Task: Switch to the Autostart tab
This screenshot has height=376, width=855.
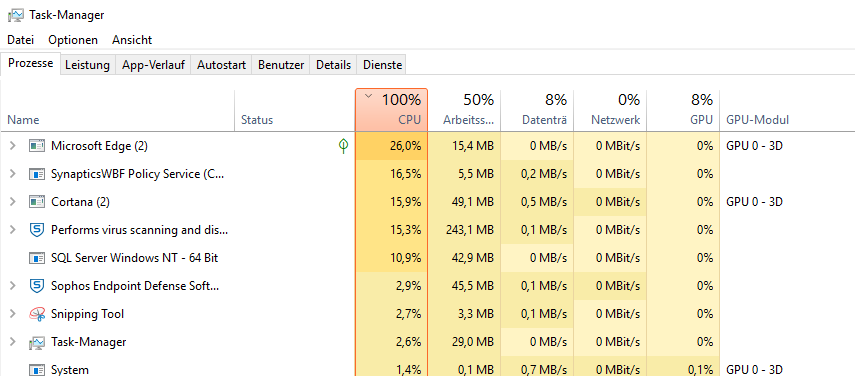Action: (221, 65)
